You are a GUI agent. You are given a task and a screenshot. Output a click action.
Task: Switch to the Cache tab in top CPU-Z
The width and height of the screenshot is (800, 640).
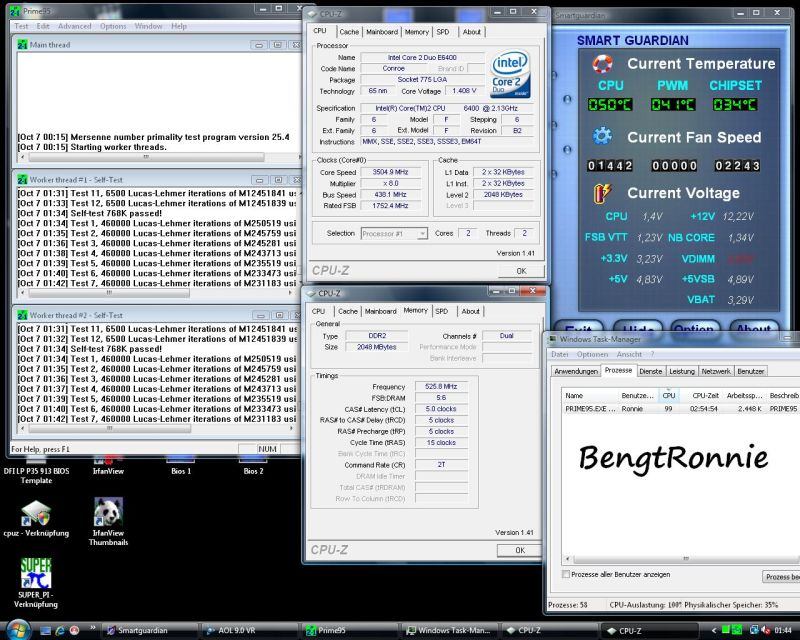[x=349, y=32]
